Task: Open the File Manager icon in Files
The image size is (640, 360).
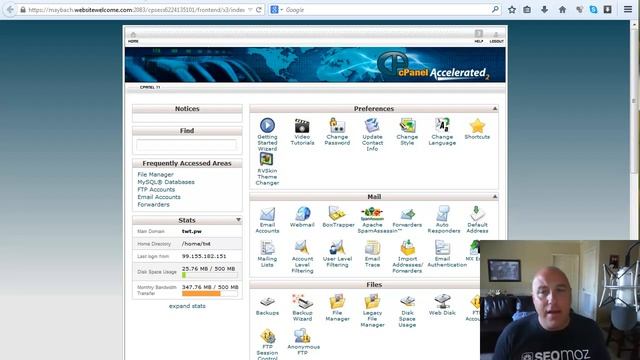Action: click(337, 302)
